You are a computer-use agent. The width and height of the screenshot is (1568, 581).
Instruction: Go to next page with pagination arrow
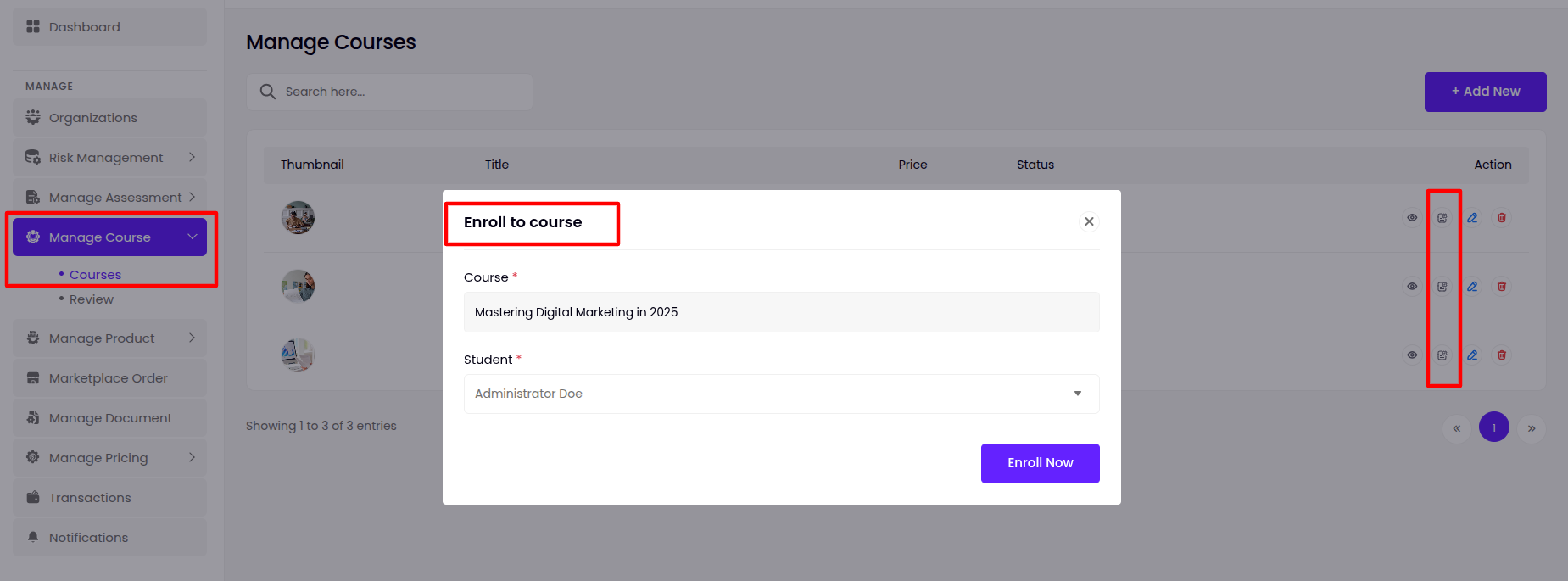coord(1531,428)
